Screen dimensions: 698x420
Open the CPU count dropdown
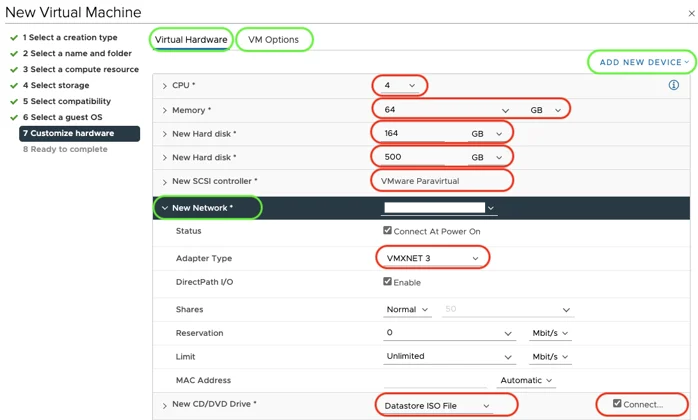click(x=398, y=86)
